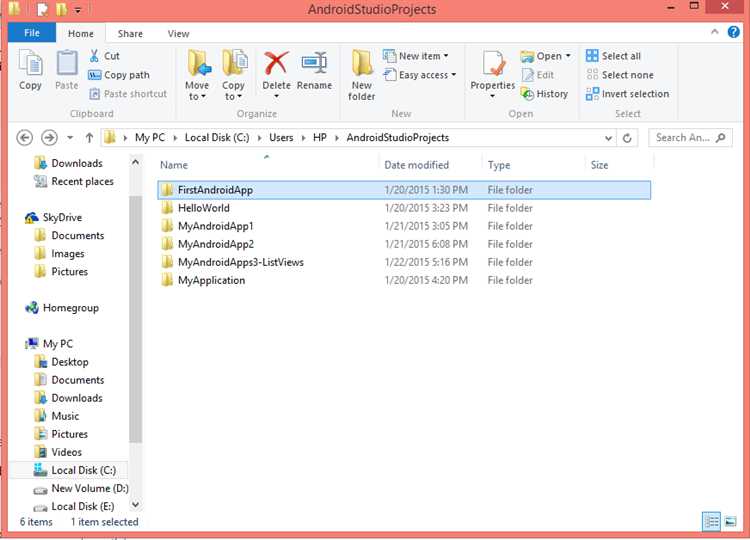Open the New item dropdown
Image resolution: width=750 pixels, height=540 pixels.
pyautogui.click(x=416, y=55)
